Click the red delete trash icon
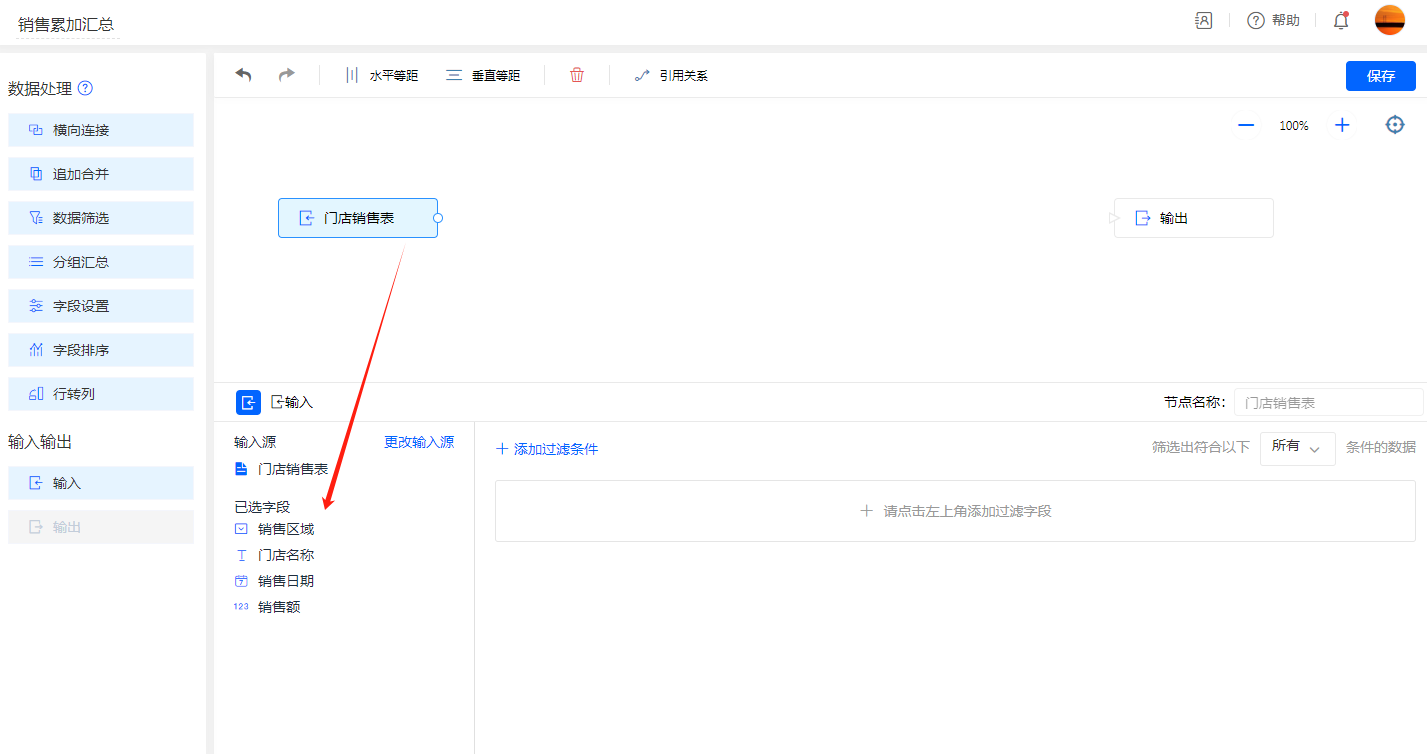This screenshot has height=754, width=1427. [577, 75]
